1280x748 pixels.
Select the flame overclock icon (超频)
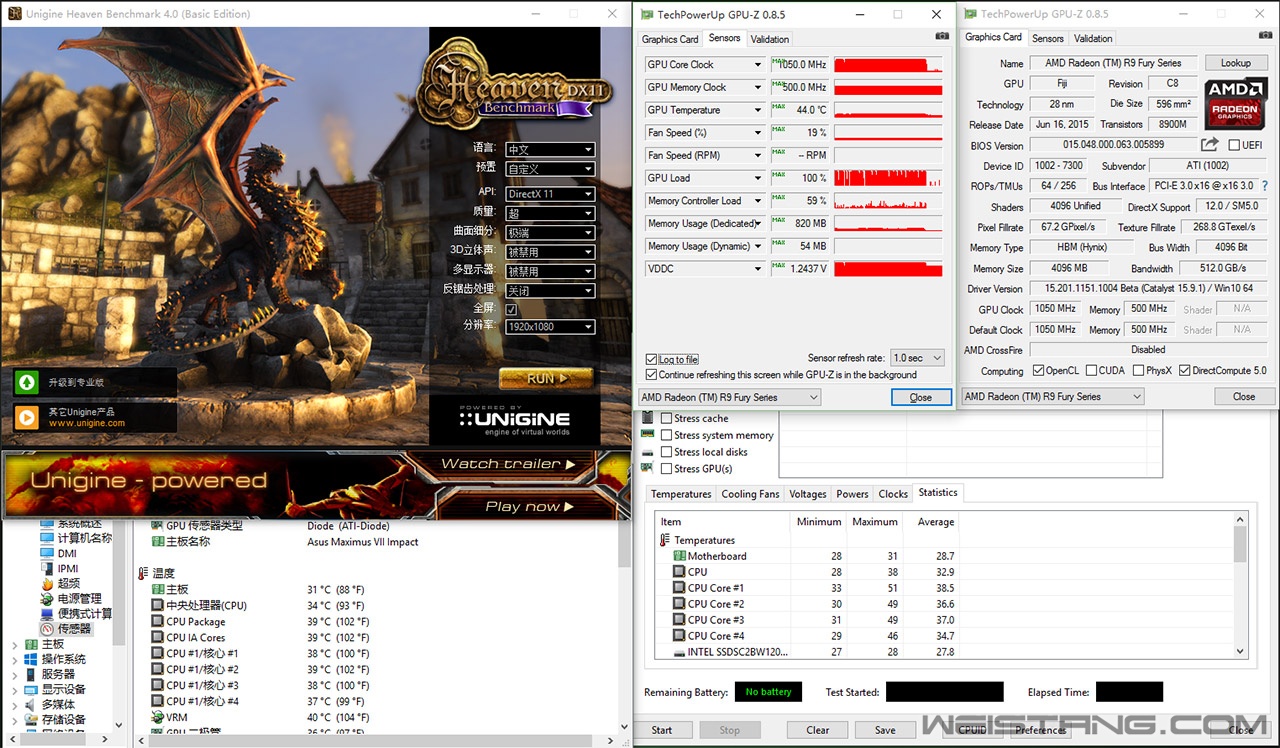(47, 583)
